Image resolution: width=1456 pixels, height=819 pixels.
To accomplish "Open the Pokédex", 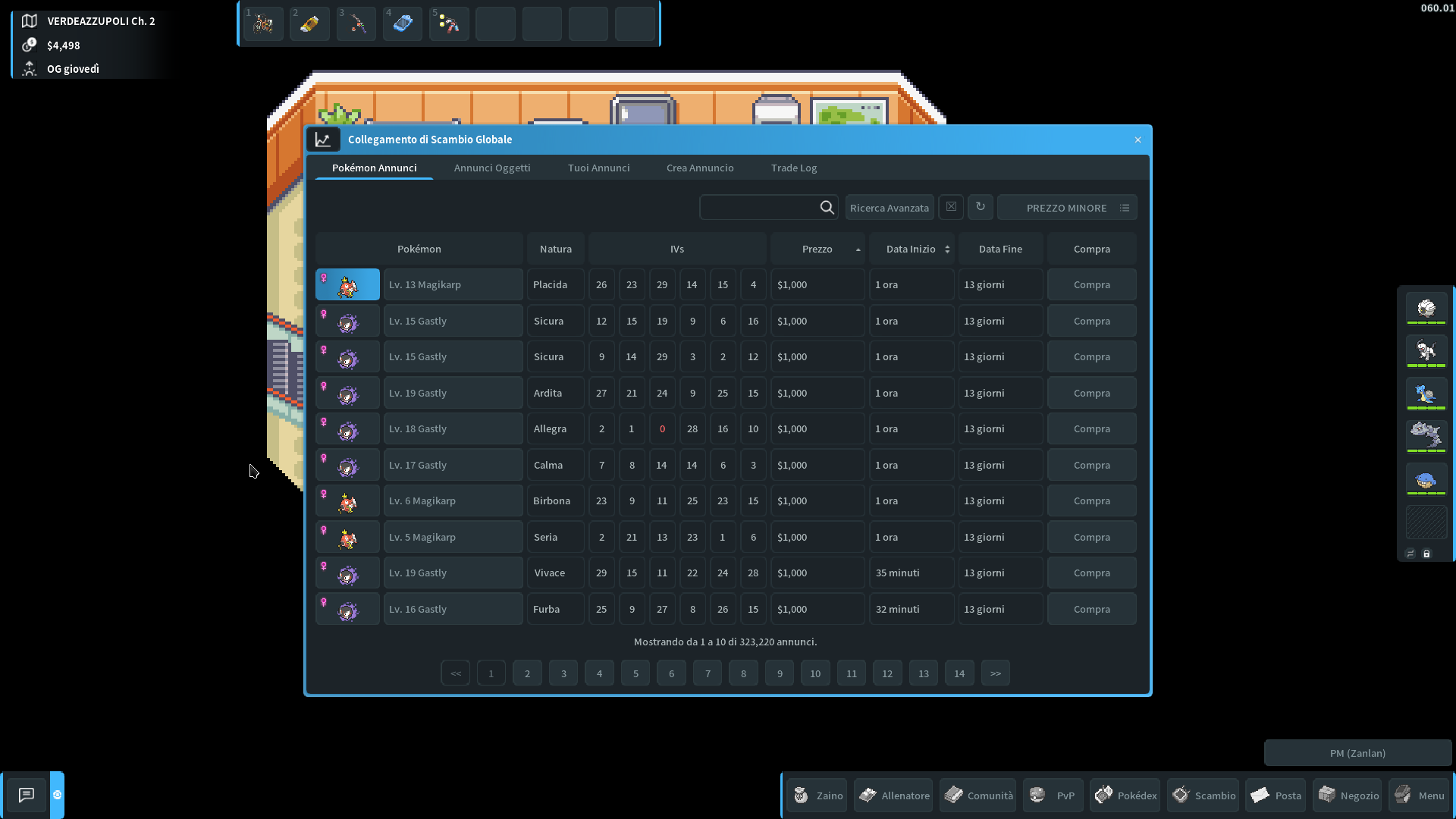I will click(x=1125, y=795).
